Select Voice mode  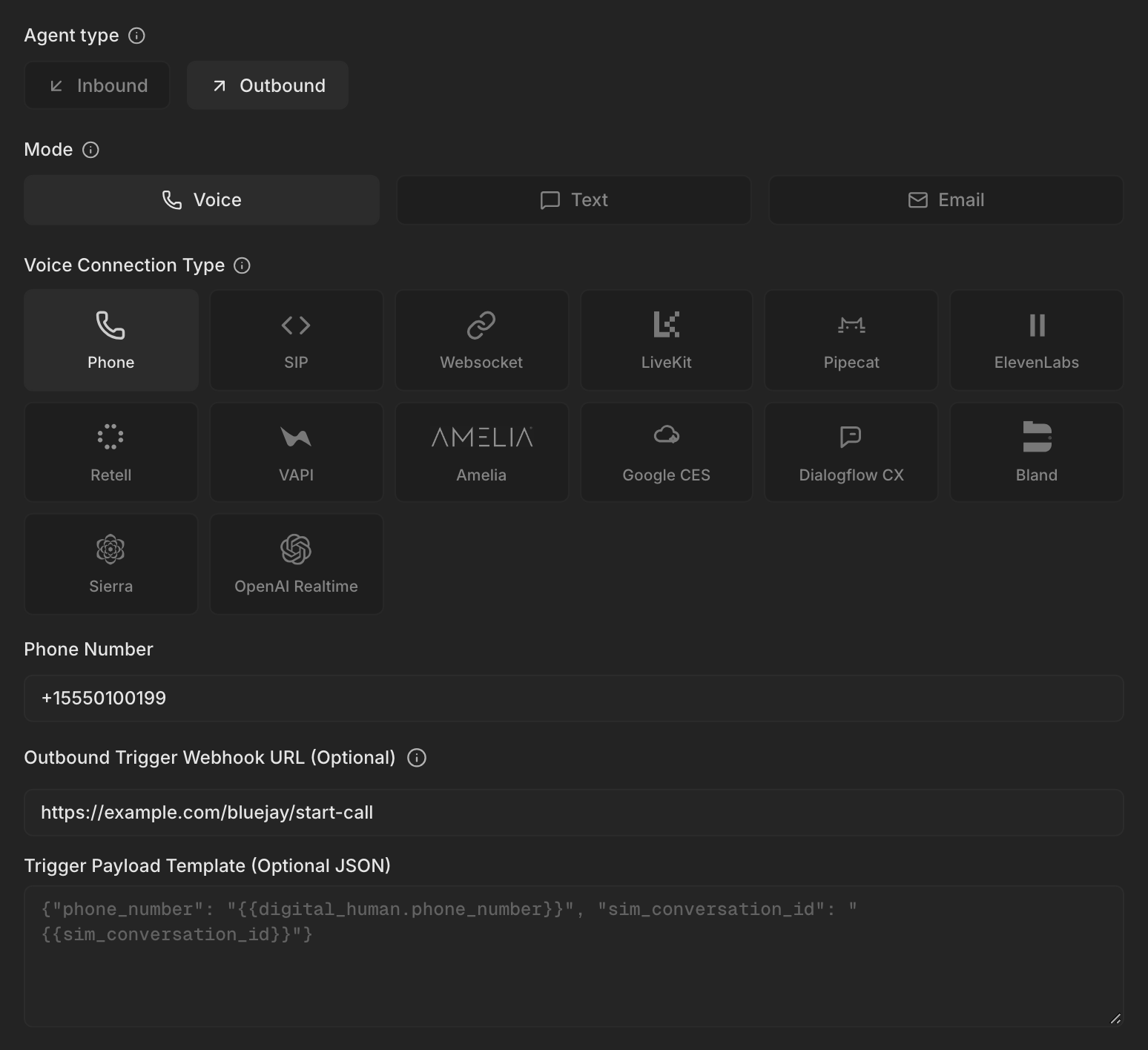pyautogui.click(x=202, y=200)
